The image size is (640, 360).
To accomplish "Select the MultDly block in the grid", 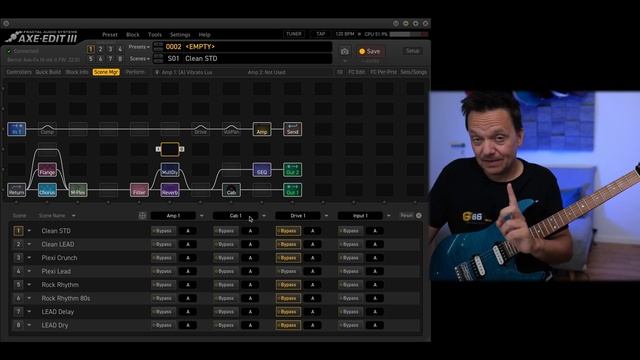I will [170, 169].
